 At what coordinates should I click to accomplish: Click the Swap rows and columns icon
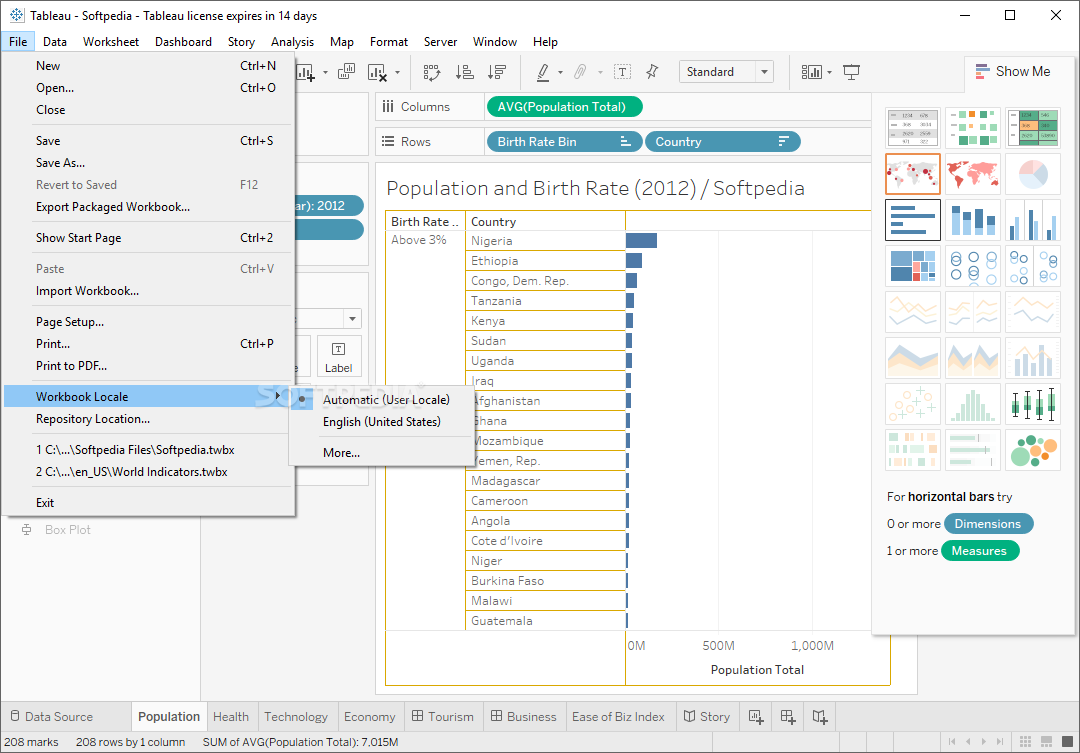click(x=432, y=72)
